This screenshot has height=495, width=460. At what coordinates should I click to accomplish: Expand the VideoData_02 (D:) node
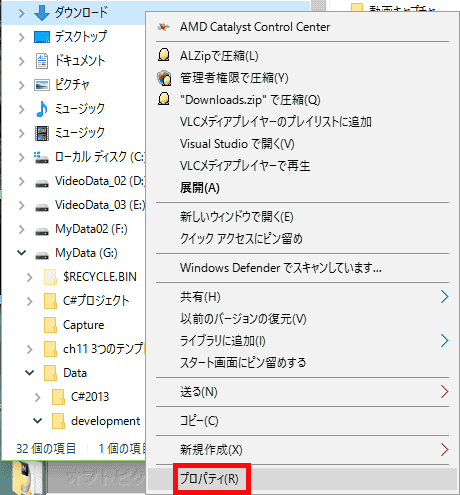click(22, 181)
